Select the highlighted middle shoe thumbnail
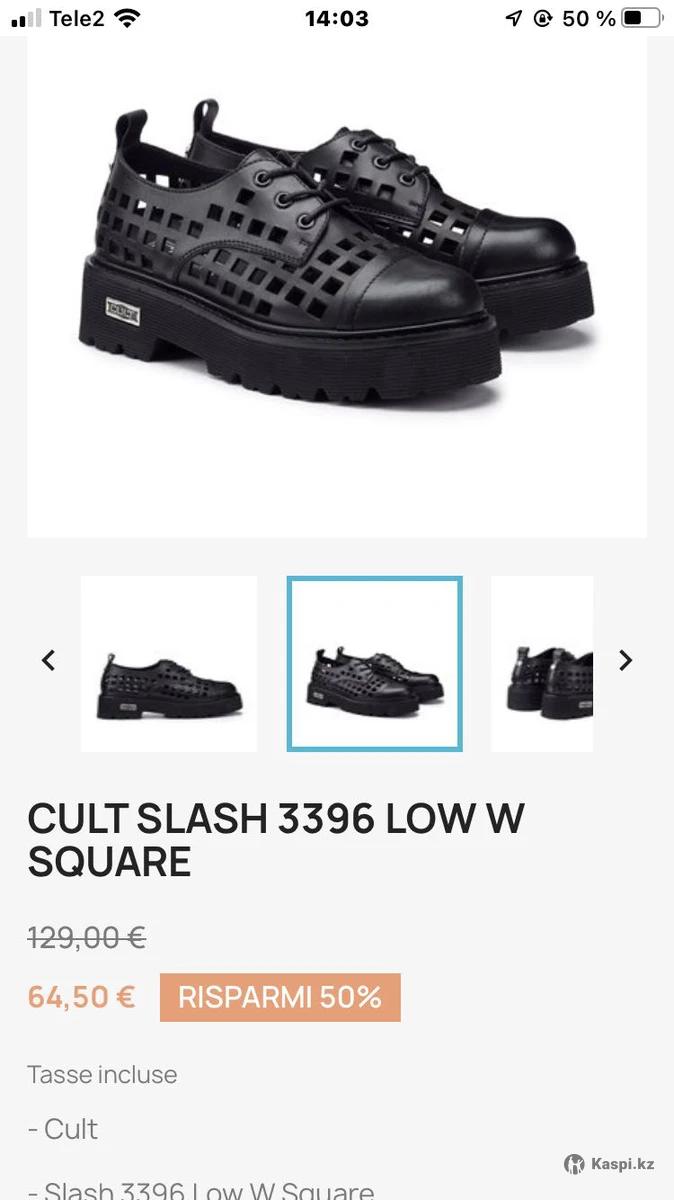 (x=375, y=664)
